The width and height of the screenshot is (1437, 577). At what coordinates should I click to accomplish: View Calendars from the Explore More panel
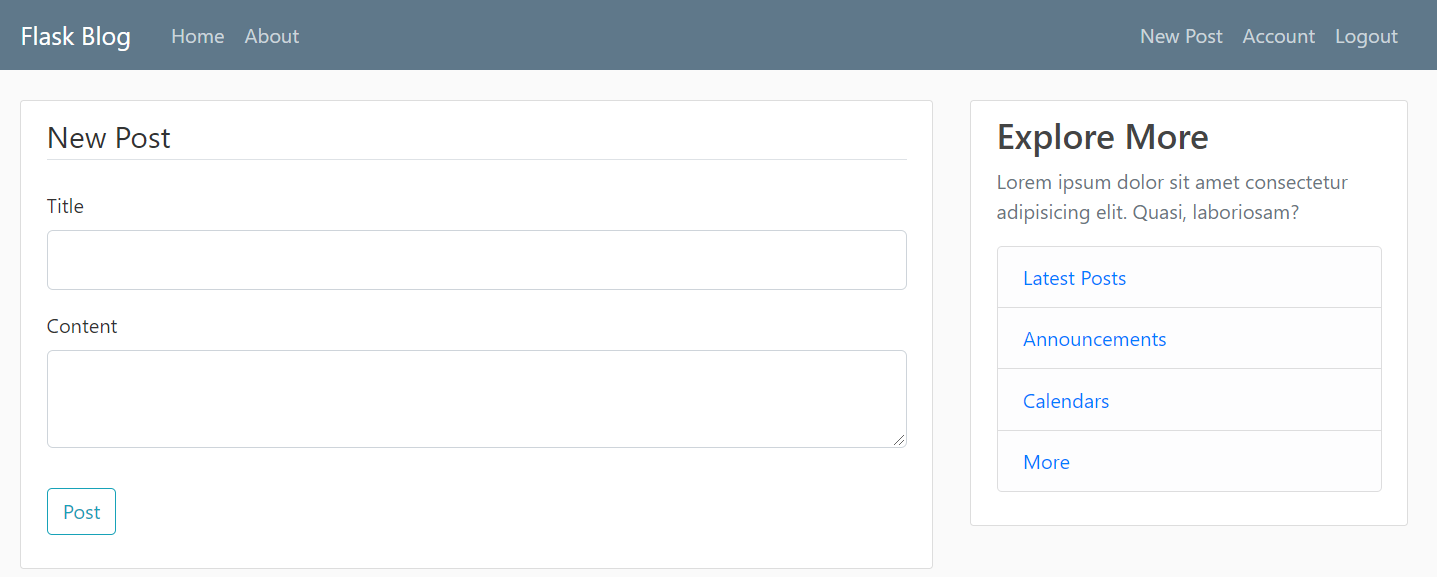1065,401
